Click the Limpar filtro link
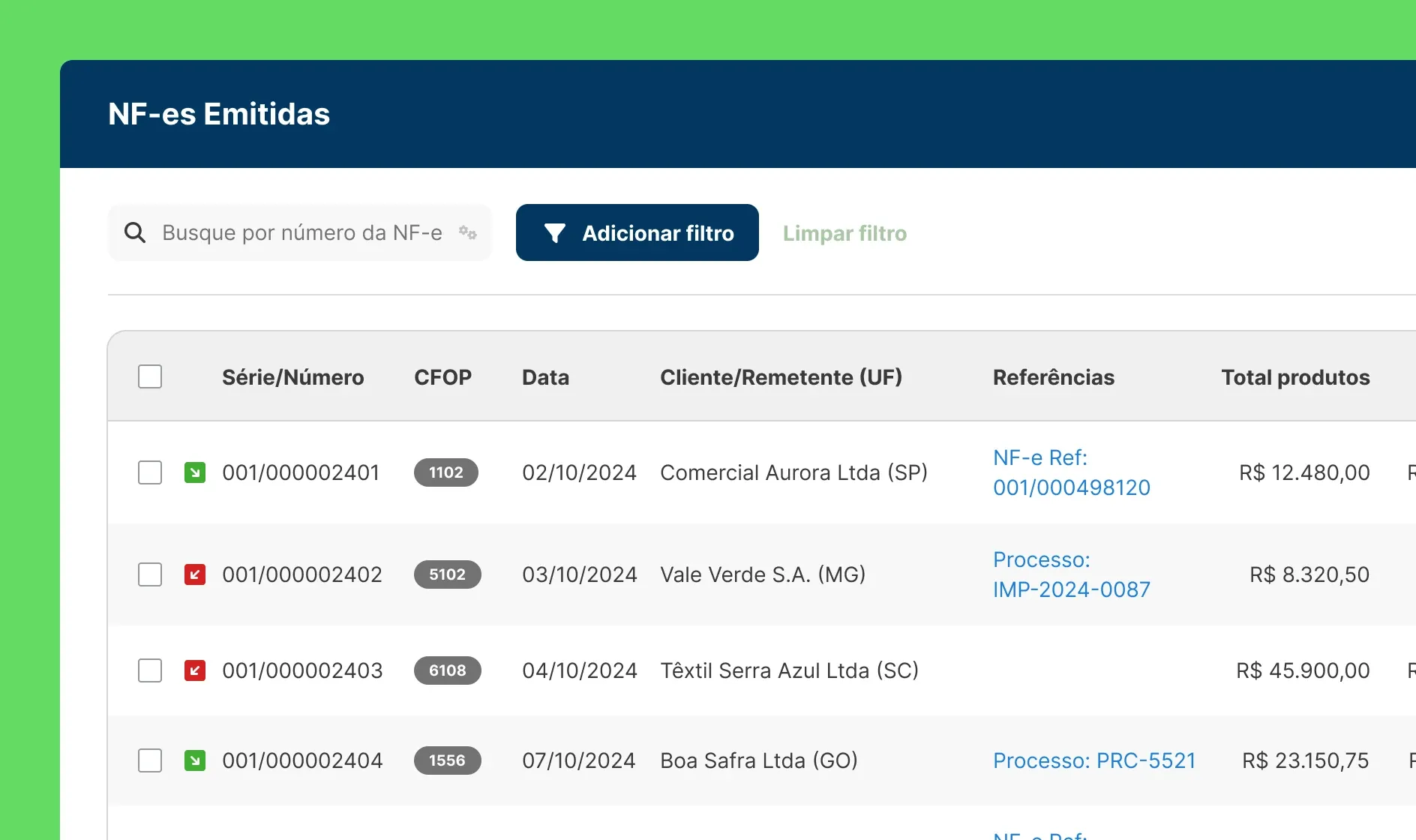Viewport: 1416px width, 840px height. pos(844,233)
